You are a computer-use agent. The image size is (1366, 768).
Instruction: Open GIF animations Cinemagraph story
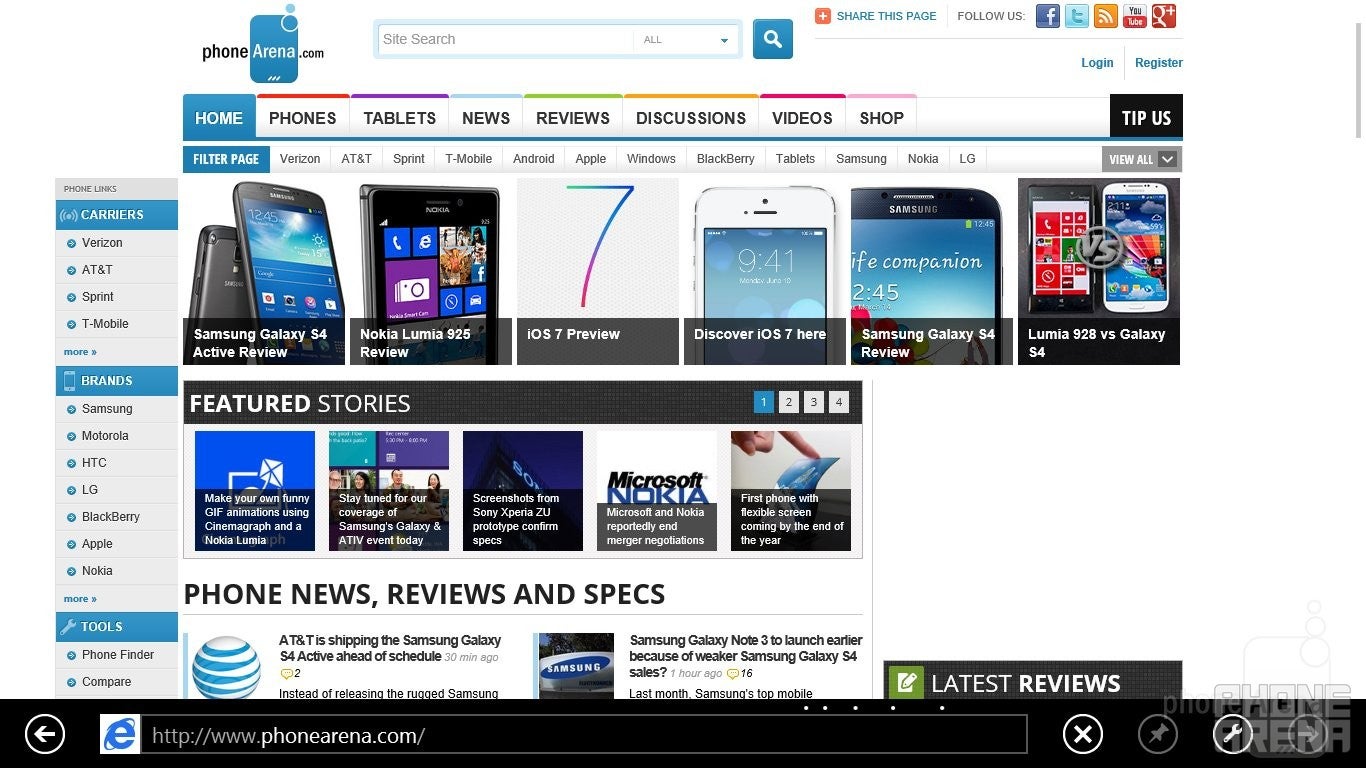[255, 491]
